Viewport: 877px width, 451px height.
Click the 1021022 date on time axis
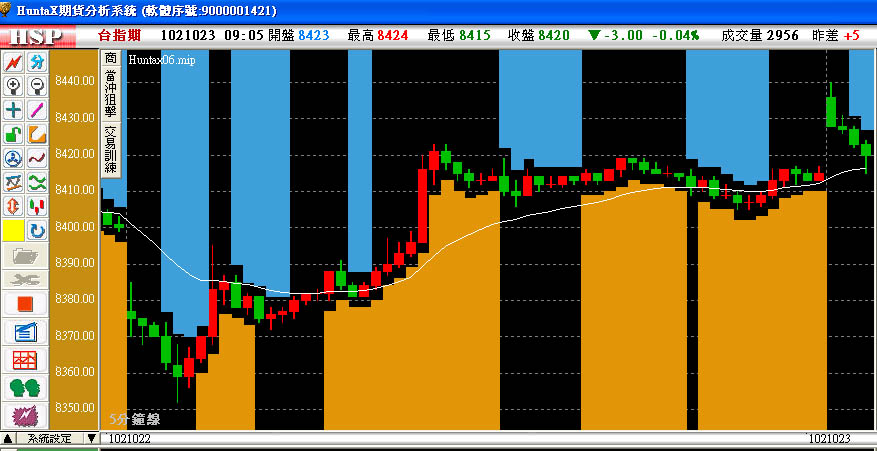click(130, 439)
